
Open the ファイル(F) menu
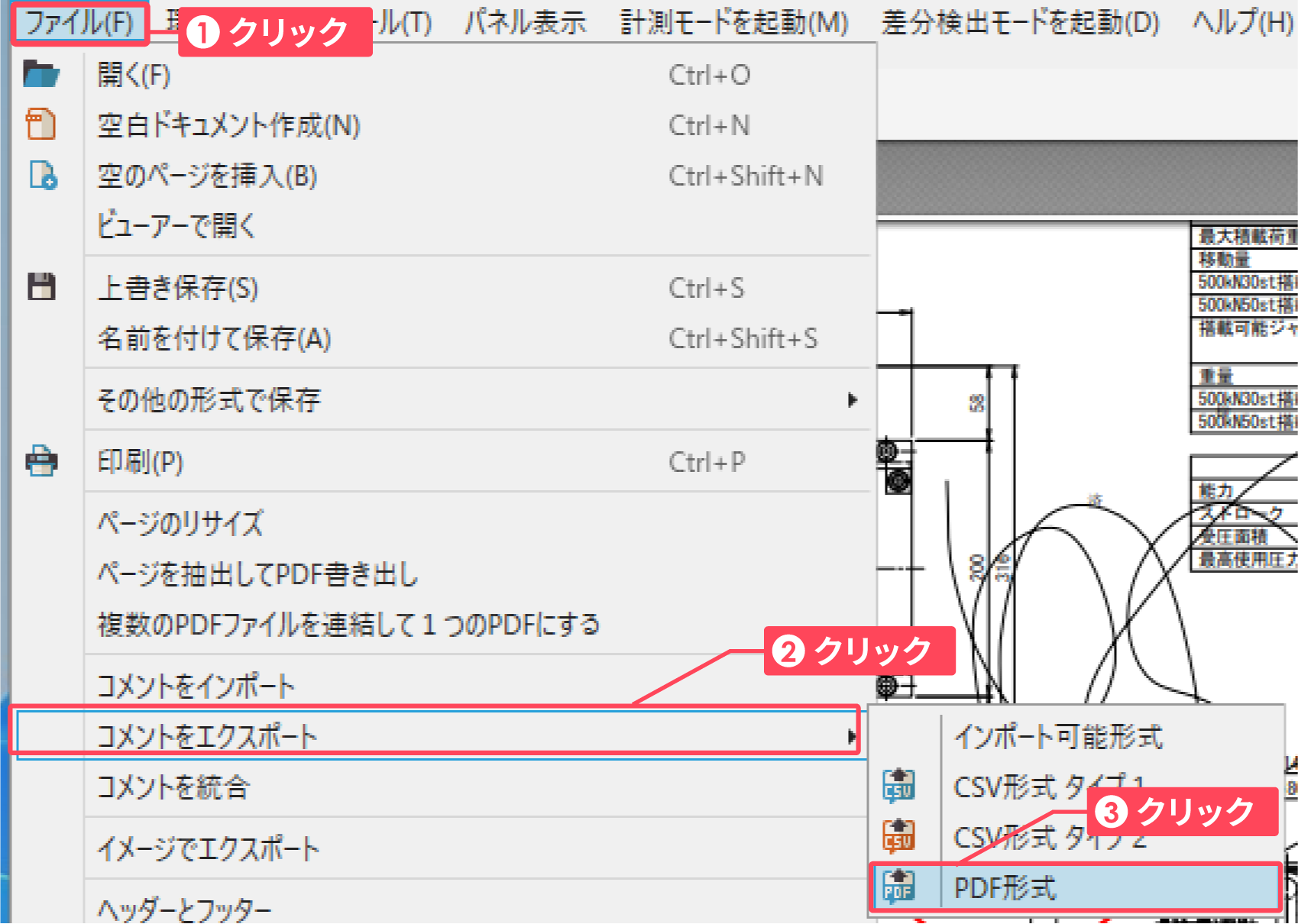(79, 22)
